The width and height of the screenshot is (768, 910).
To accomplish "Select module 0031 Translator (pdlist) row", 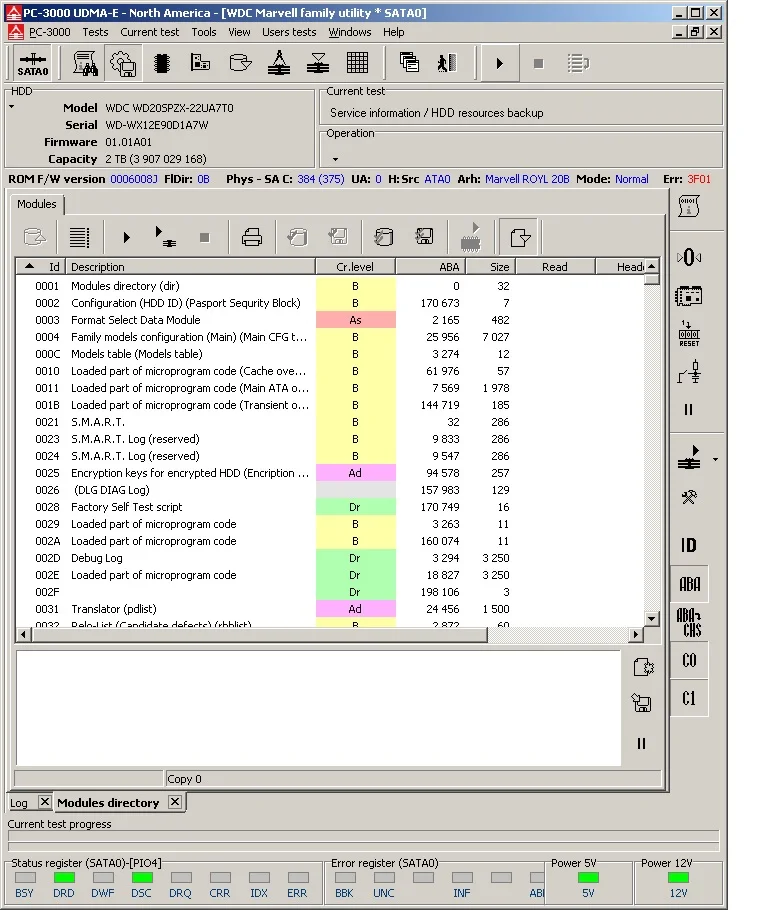I will [330, 609].
